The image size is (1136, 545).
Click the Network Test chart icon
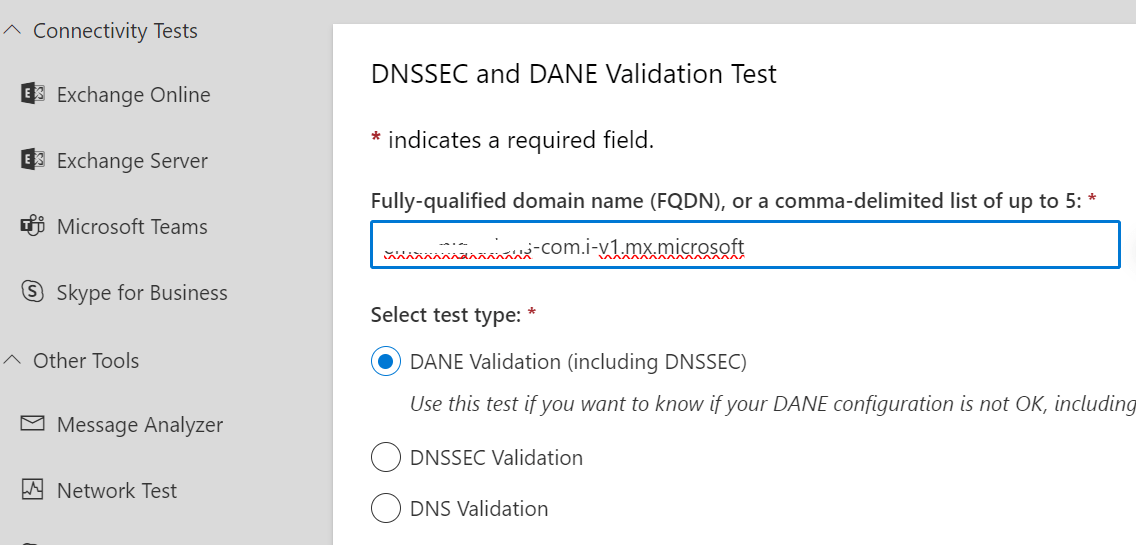(x=33, y=489)
